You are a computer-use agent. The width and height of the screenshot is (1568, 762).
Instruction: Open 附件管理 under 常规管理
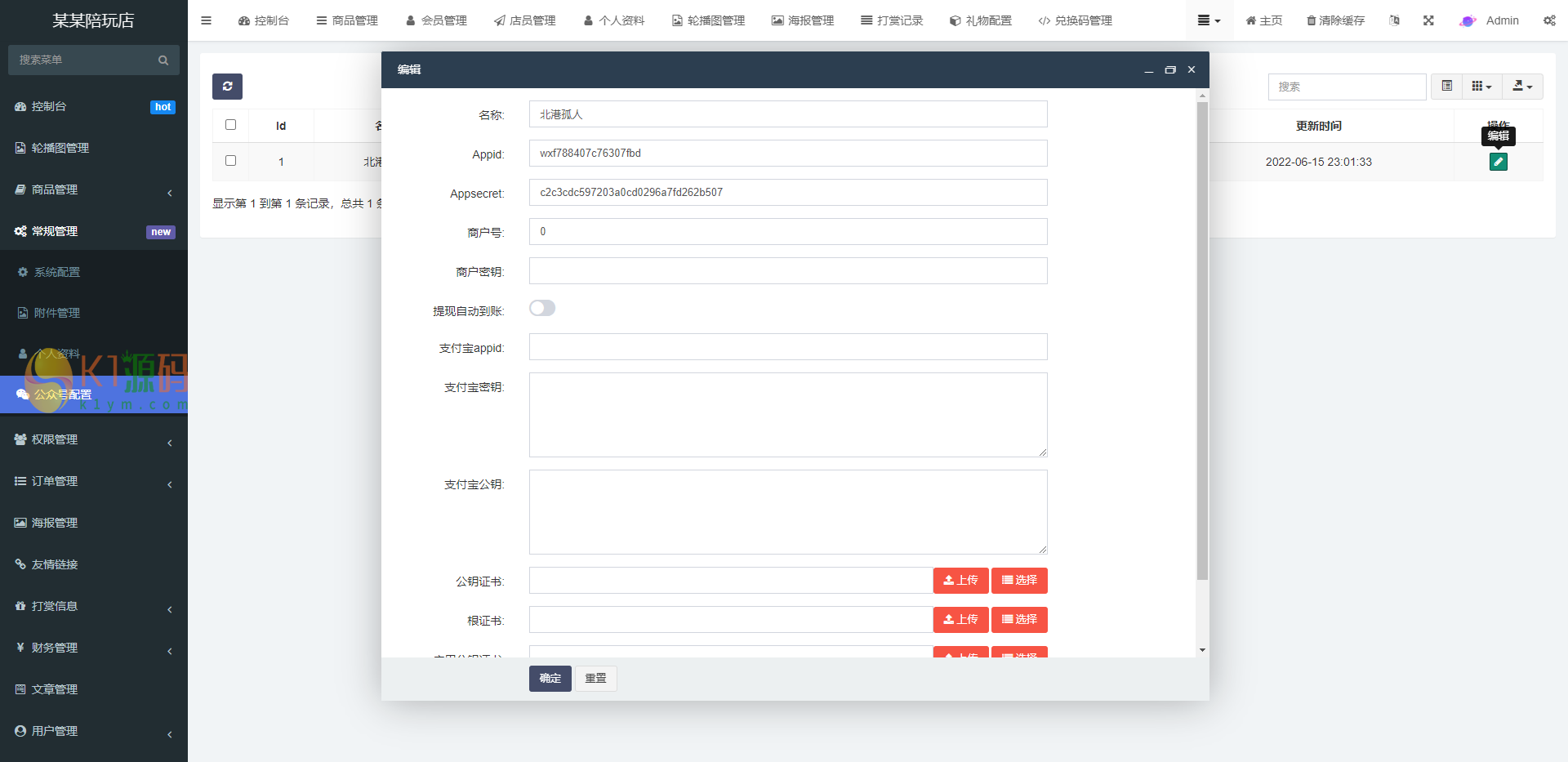(x=94, y=313)
